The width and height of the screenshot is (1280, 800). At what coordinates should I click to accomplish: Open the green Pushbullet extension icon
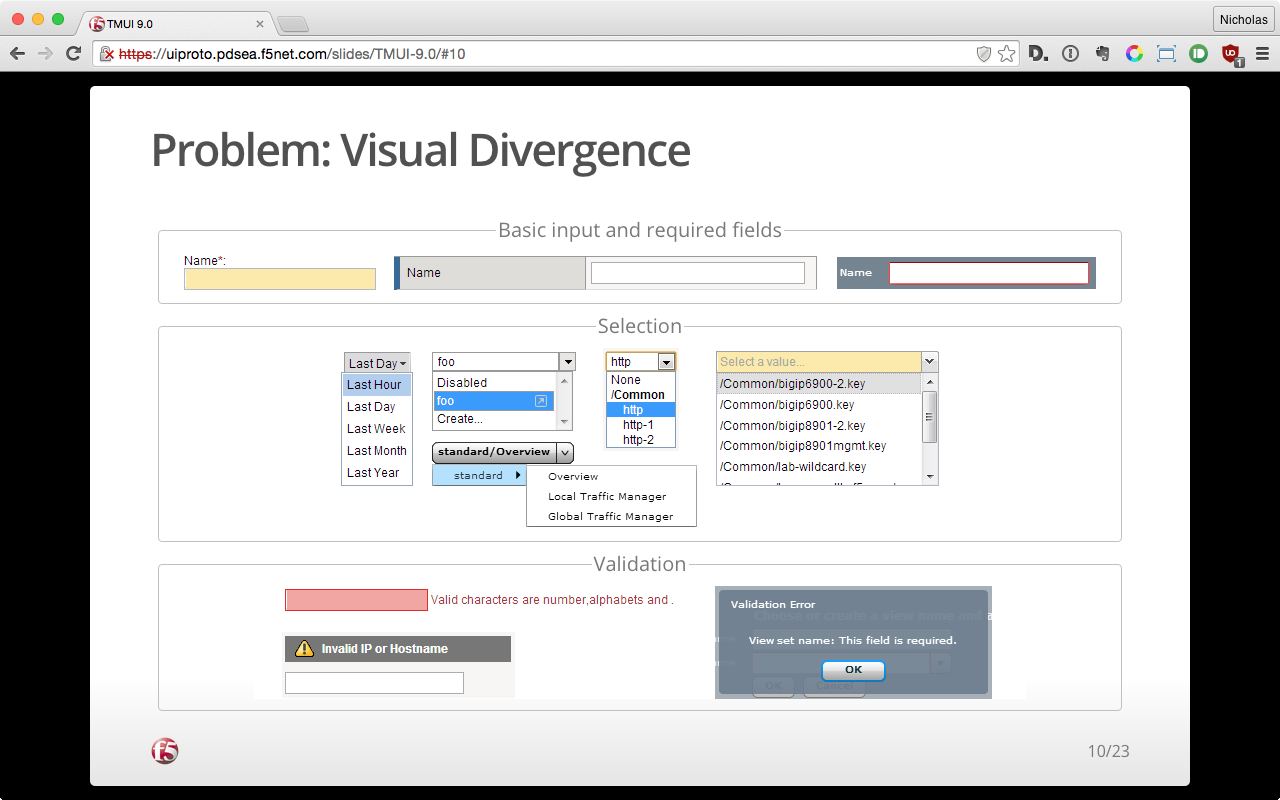(1199, 54)
